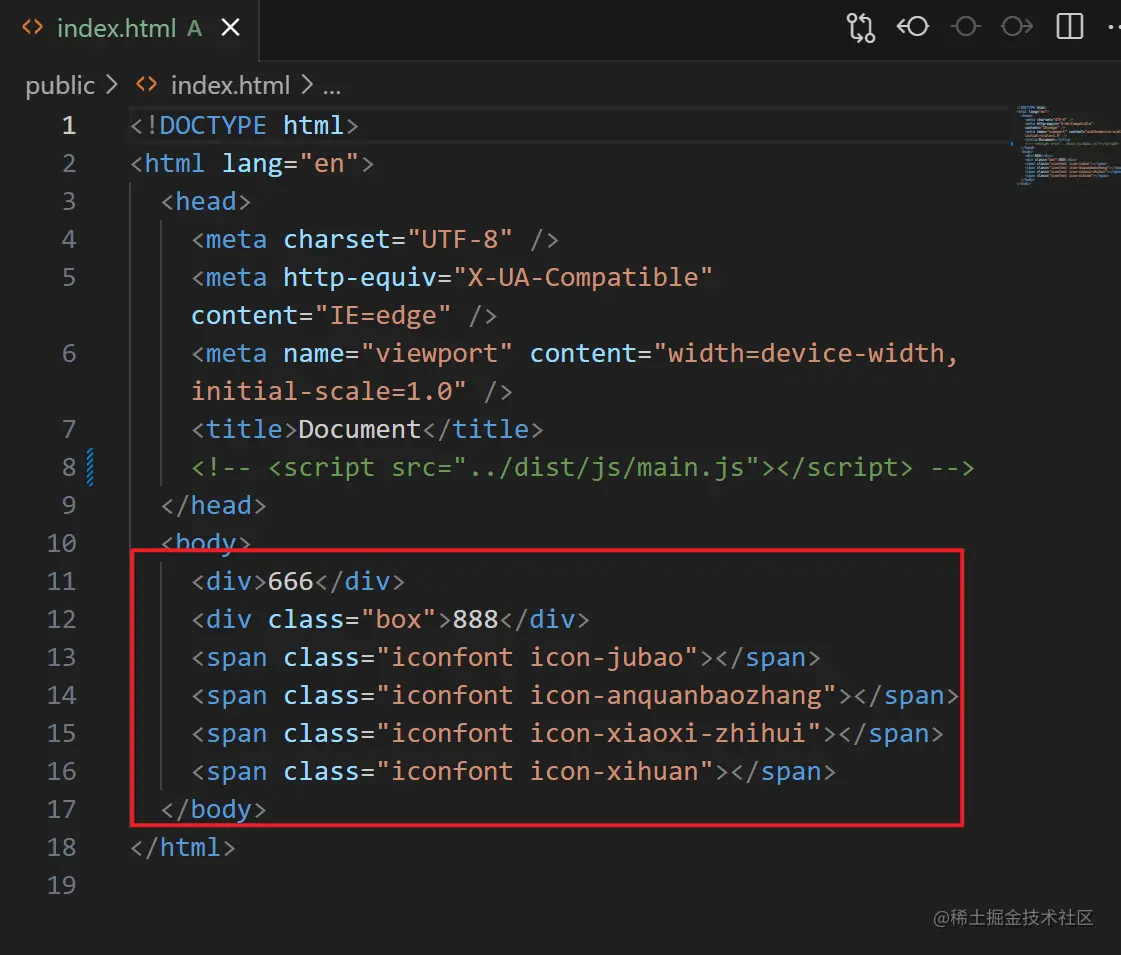This screenshot has width=1121, height=955.
Task: Click the code minimap preview
Action: click(1067, 146)
